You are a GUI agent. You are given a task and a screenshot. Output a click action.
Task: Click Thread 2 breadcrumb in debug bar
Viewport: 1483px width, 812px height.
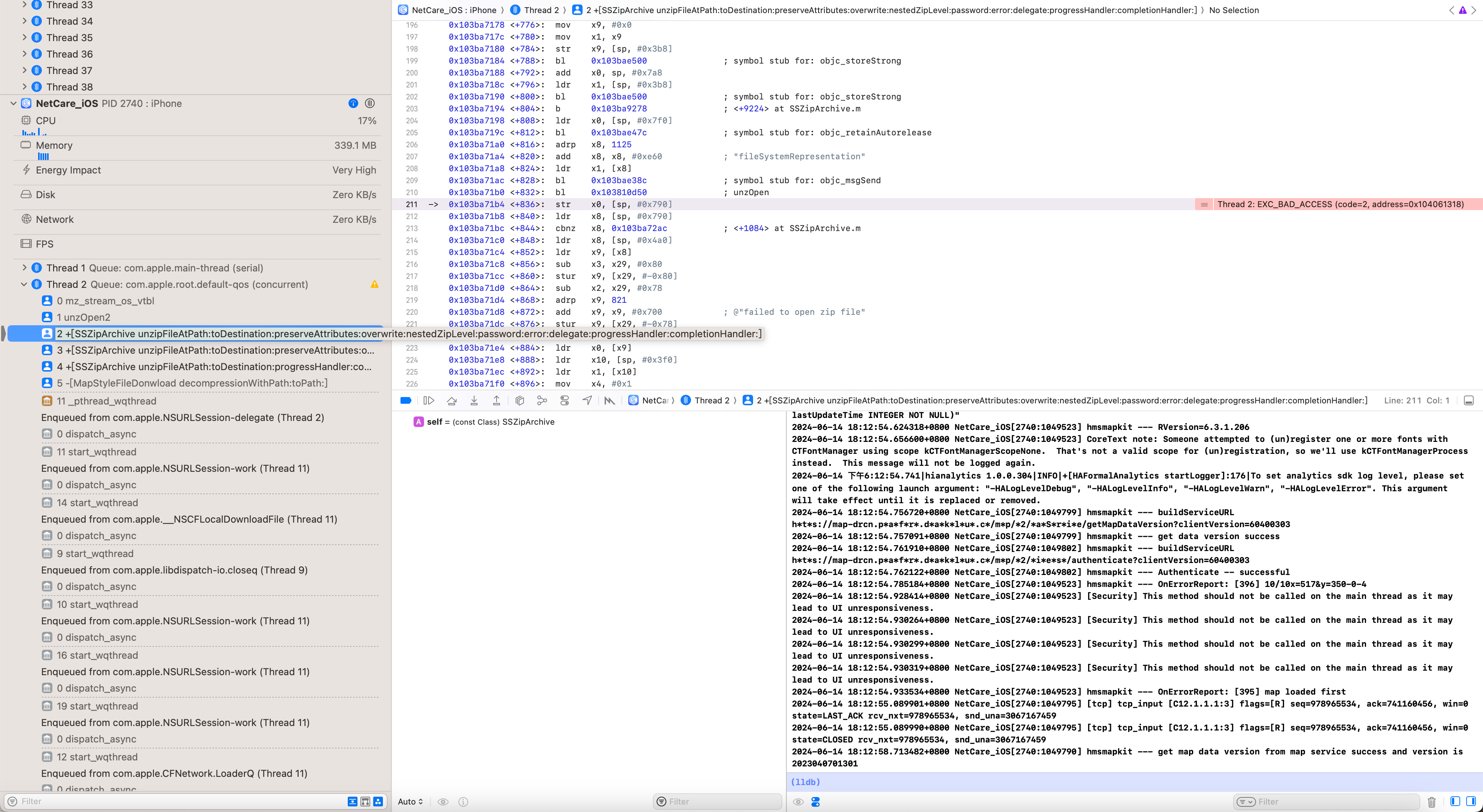[x=704, y=400]
